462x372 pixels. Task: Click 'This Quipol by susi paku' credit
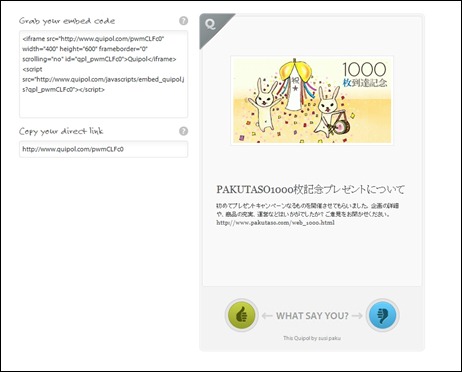point(312,338)
